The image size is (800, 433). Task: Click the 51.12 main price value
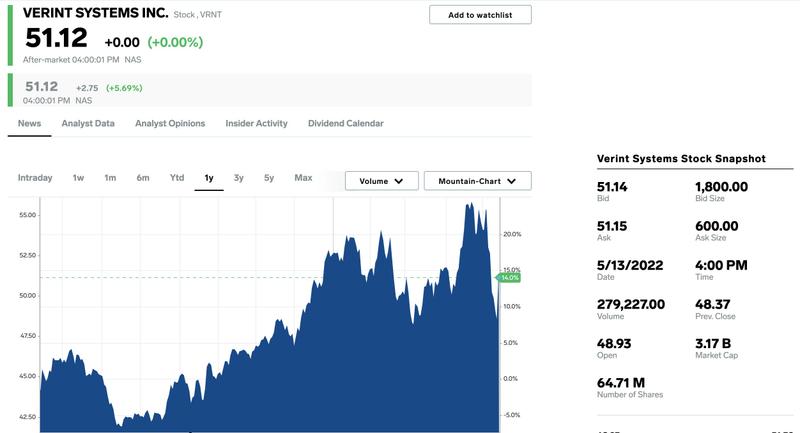click(56, 38)
